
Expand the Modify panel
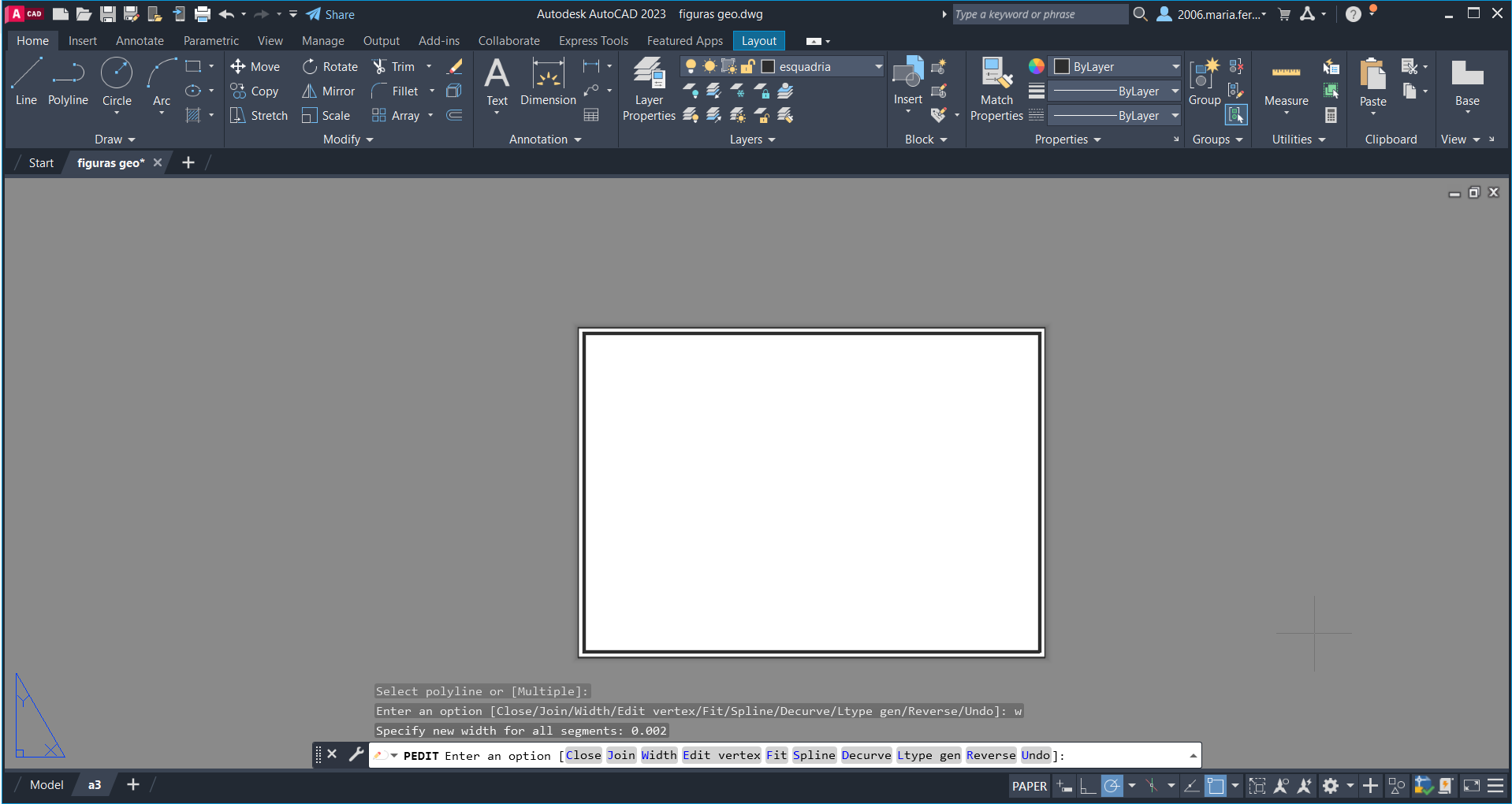(348, 140)
